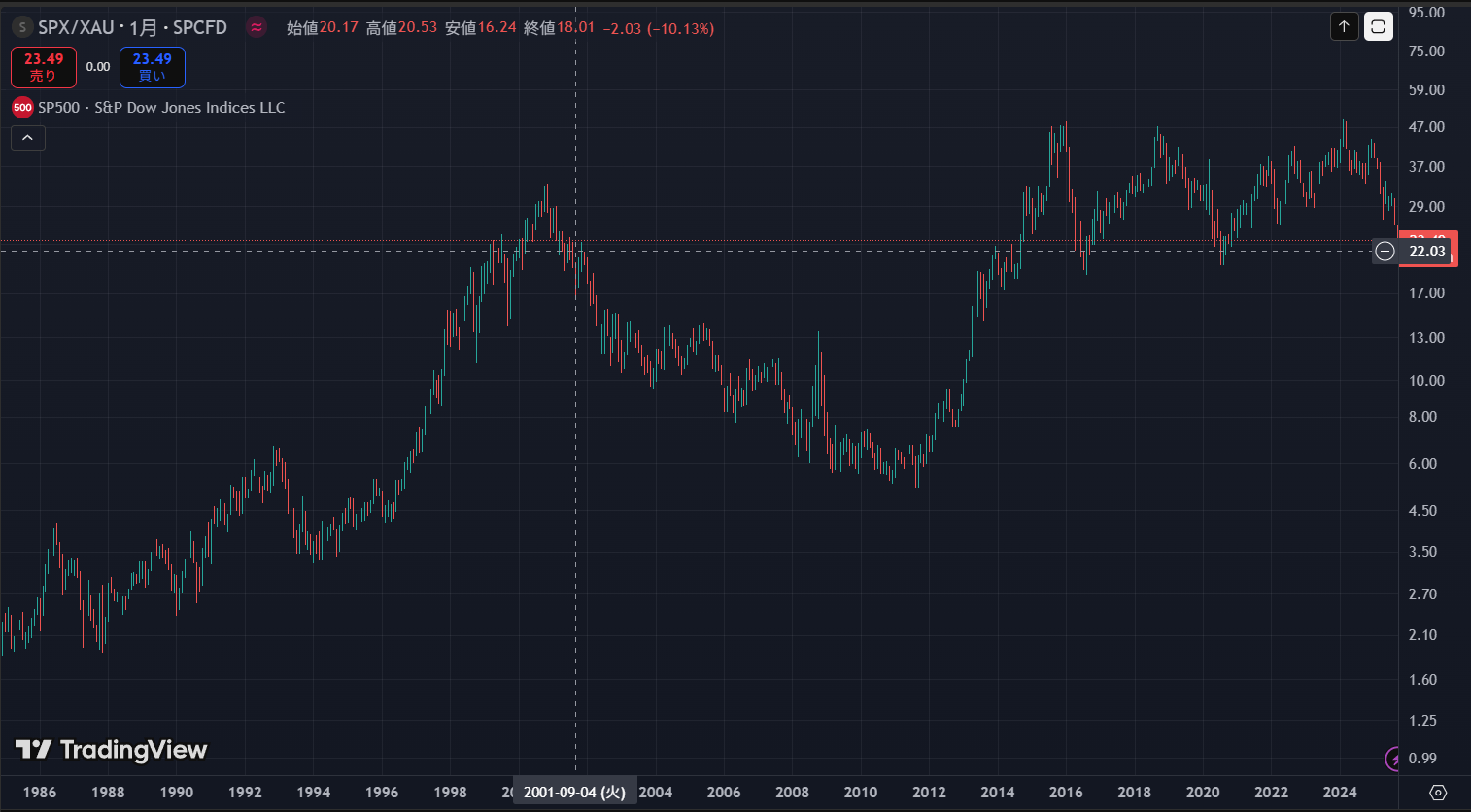Collapse the indicator legend with chevron
1471x812 pixels.
click(x=28, y=138)
